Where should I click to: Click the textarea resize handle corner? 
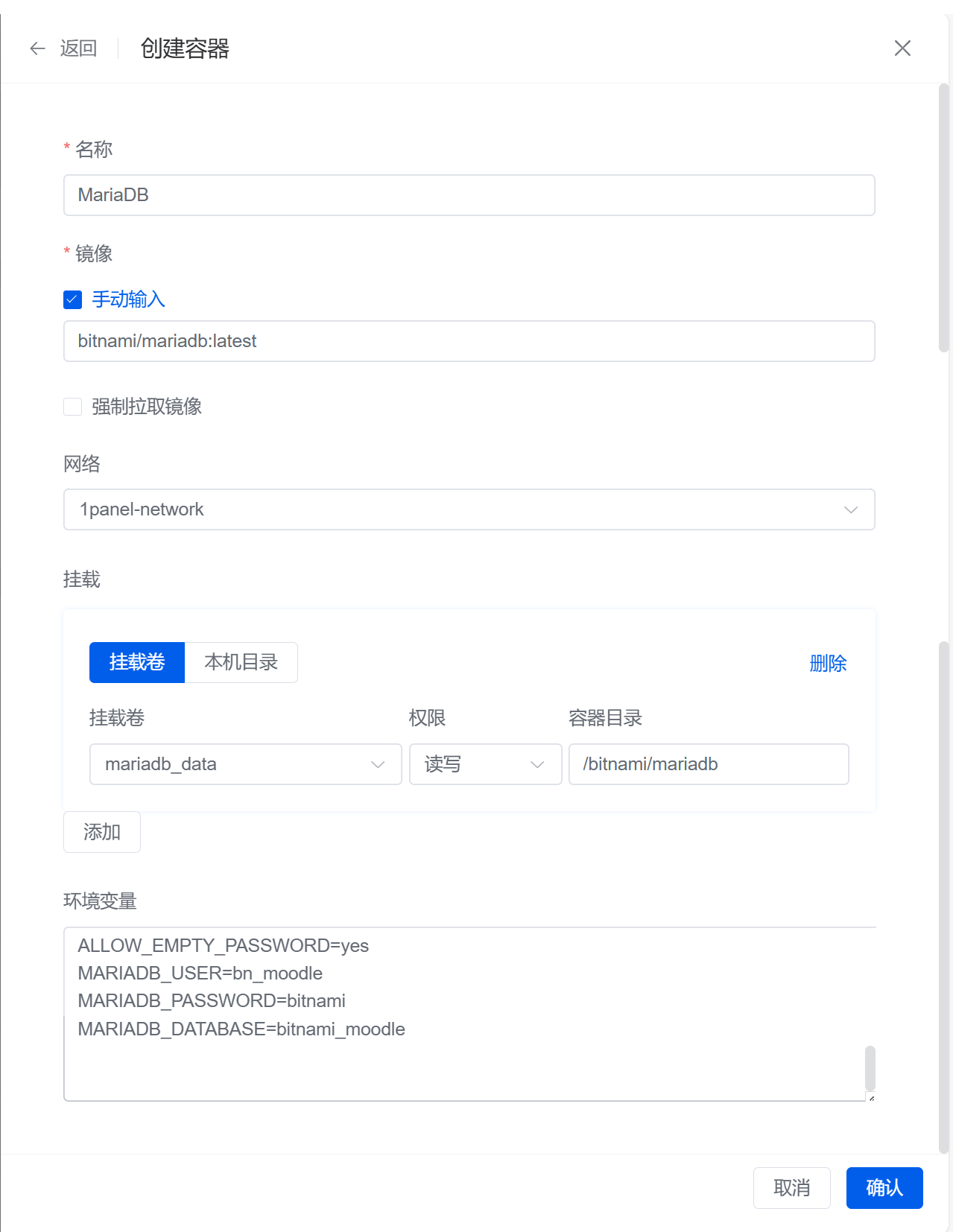(871, 1097)
